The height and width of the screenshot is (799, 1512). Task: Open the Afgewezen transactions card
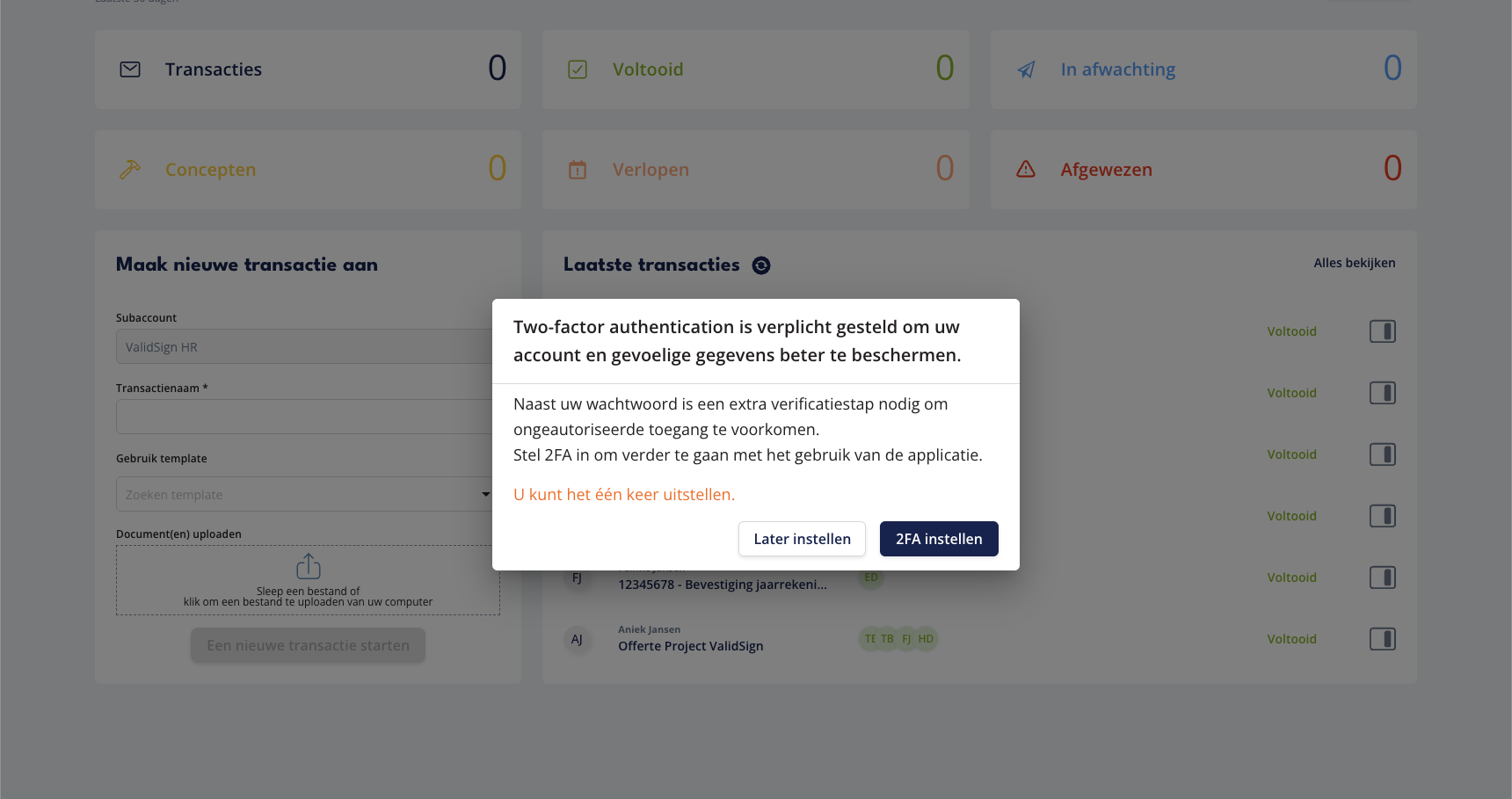(1203, 170)
